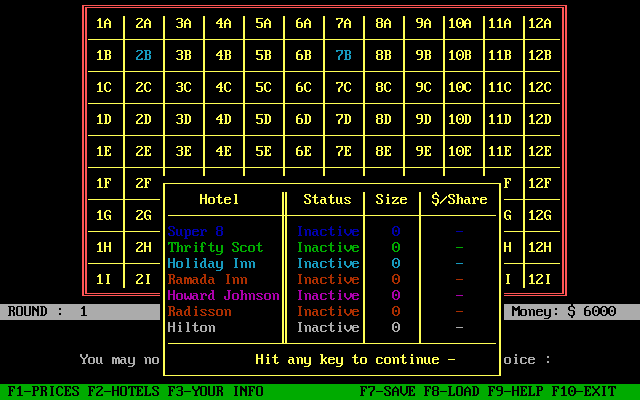The image size is (640, 400).
Task: Click the 'Hit any key to continue' prompt
Action: (355, 360)
